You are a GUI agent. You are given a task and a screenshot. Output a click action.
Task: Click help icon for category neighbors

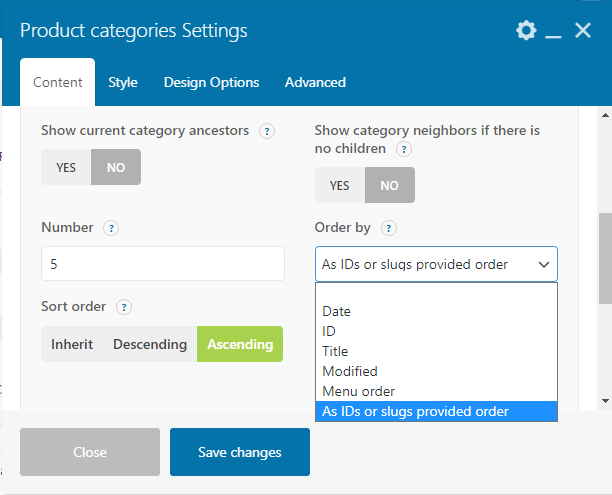(404, 149)
